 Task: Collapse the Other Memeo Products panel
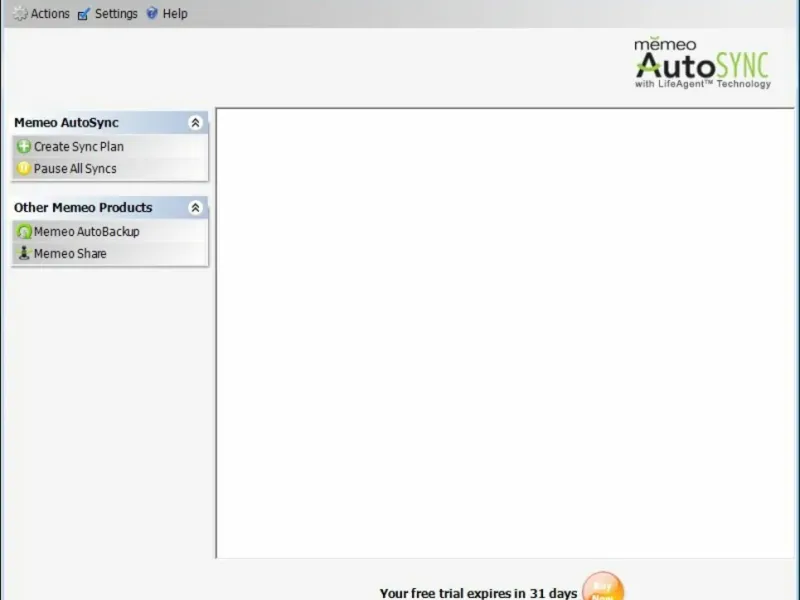click(x=195, y=208)
